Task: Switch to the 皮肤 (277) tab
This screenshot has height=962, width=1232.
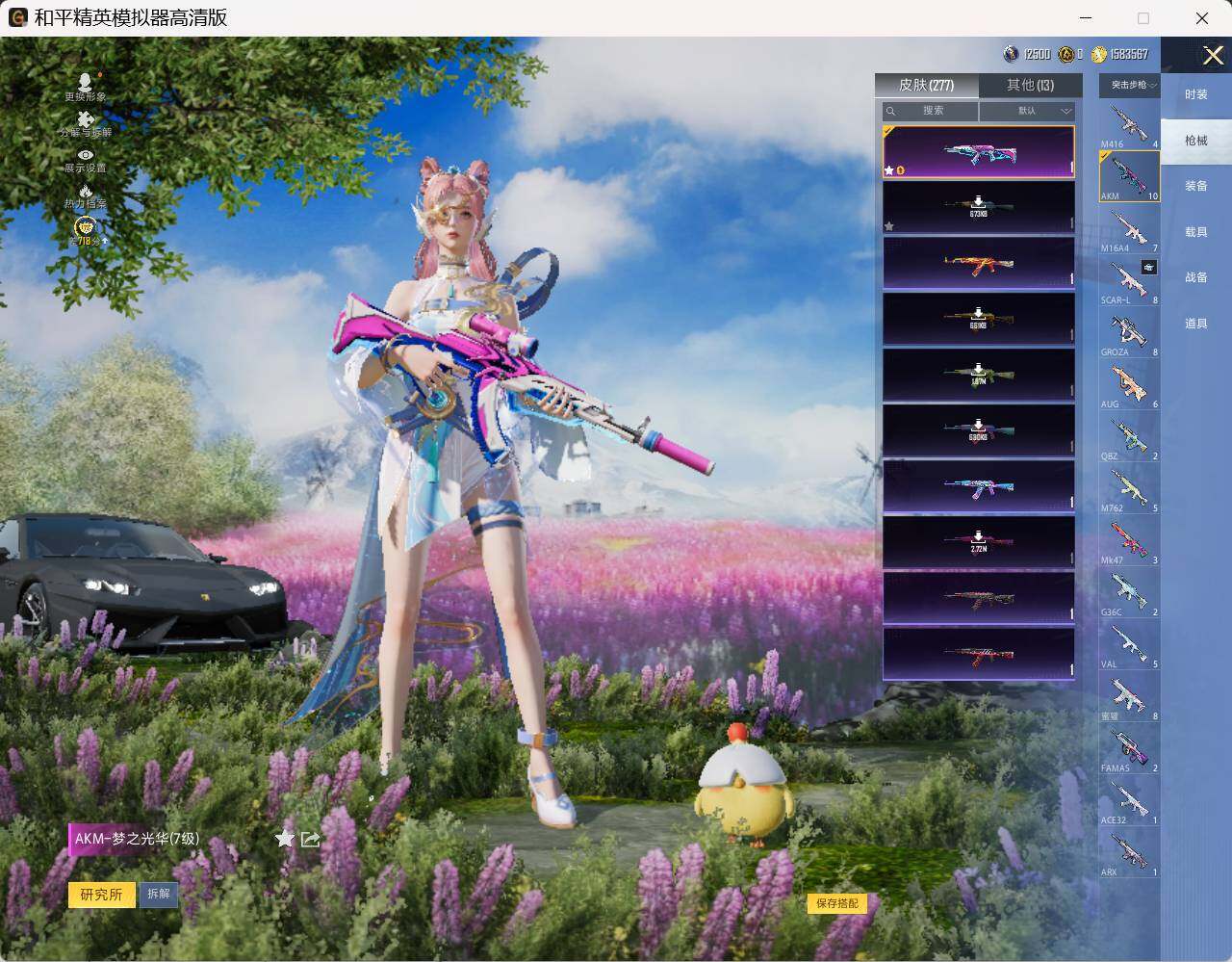Action: (926, 85)
